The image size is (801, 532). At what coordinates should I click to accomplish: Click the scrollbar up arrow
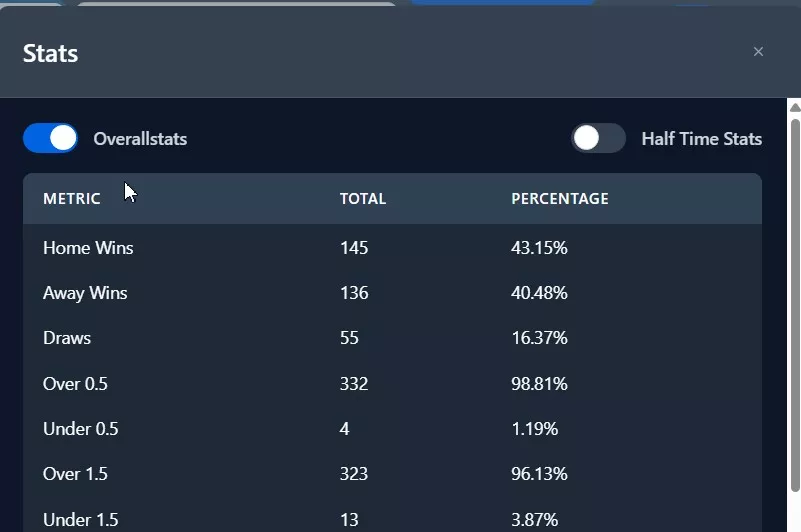pyautogui.click(x=795, y=107)
